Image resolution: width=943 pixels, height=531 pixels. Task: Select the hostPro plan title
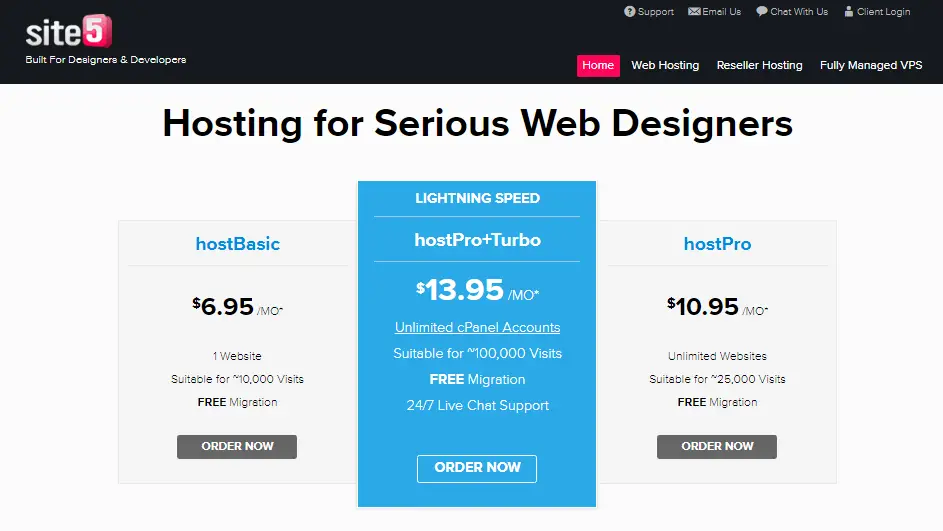pyautogui.click(x=717, y=244)
